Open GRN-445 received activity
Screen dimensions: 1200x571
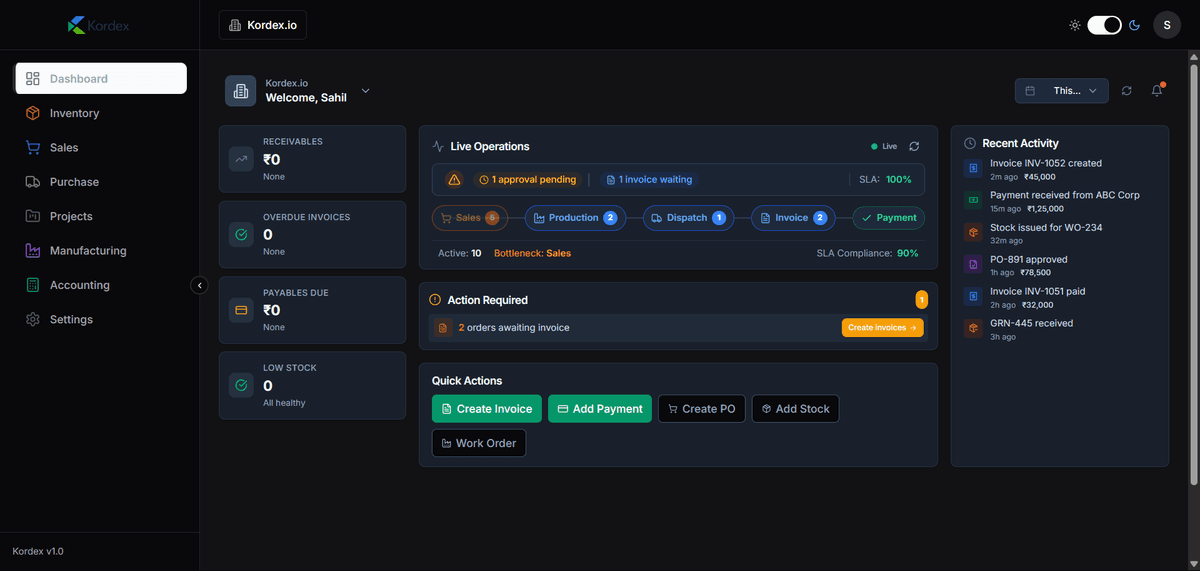(x=1060, y=329)
